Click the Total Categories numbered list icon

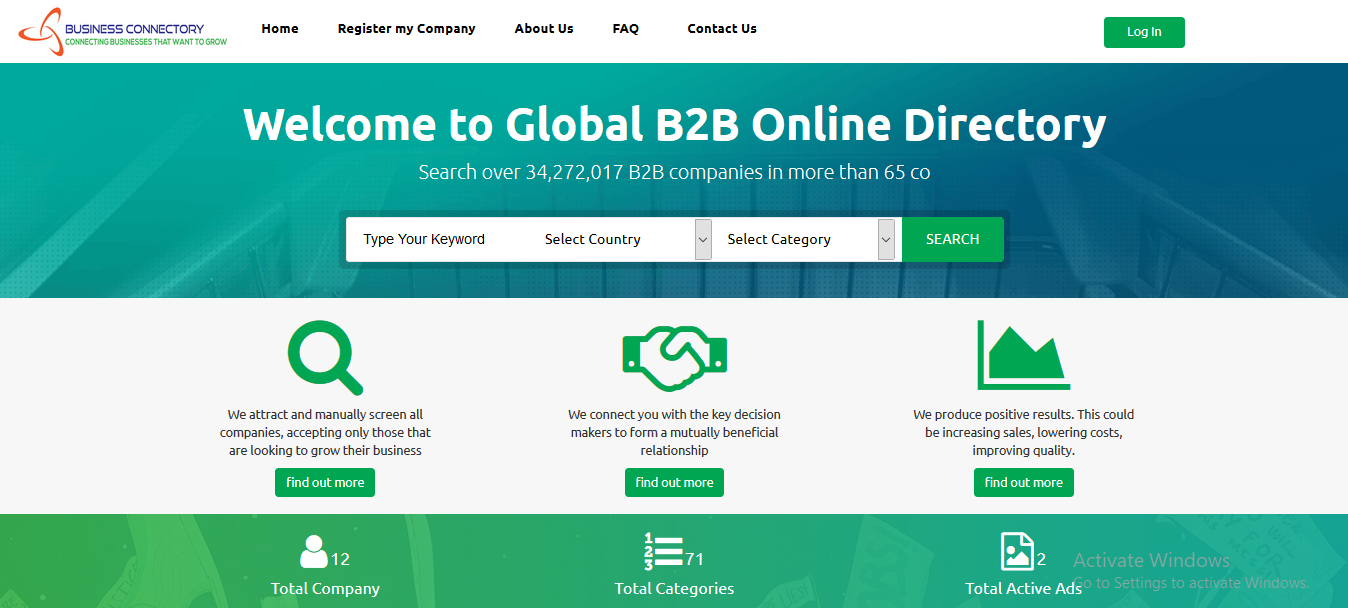[663, 552]
